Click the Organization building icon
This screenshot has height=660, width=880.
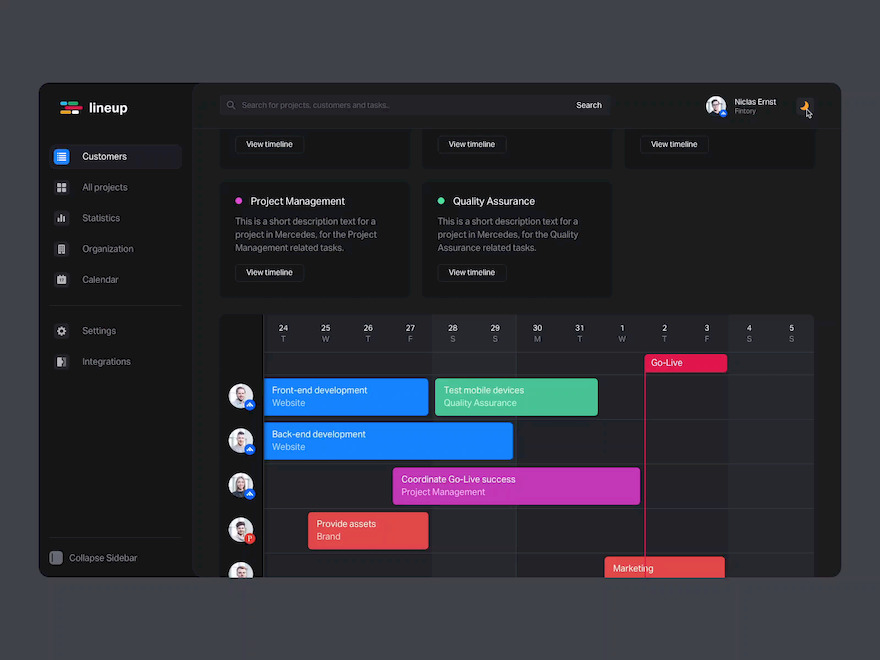(x=62, y=249)
